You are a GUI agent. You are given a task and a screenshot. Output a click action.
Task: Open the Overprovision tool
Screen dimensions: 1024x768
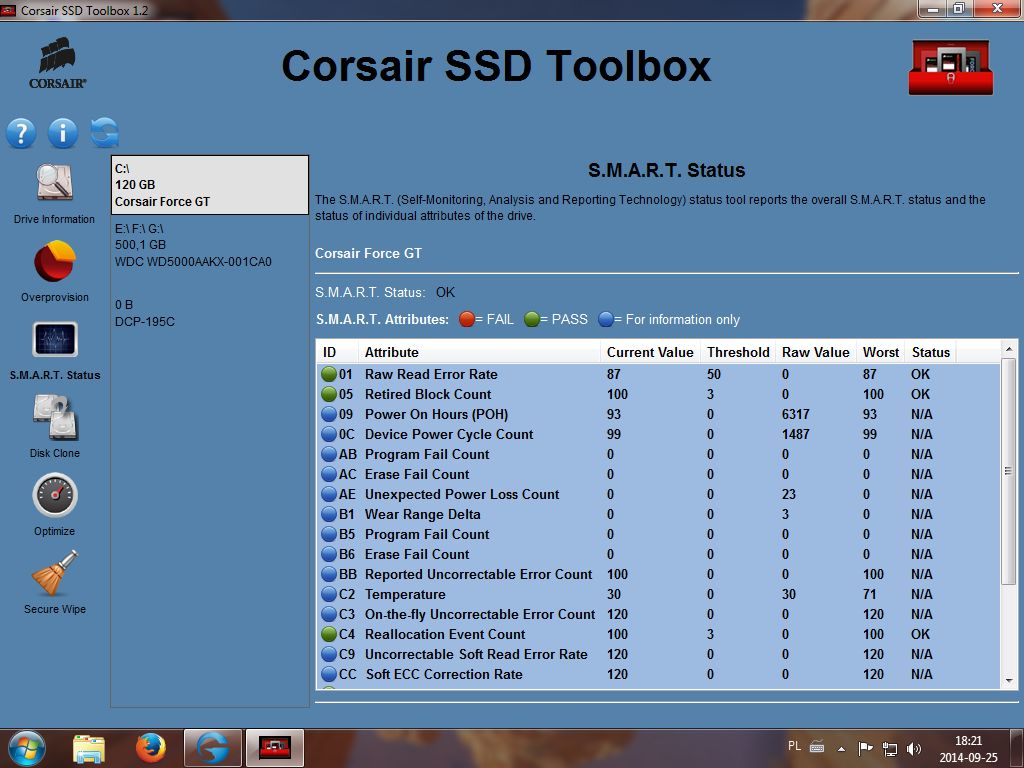(x=54, y=271)
